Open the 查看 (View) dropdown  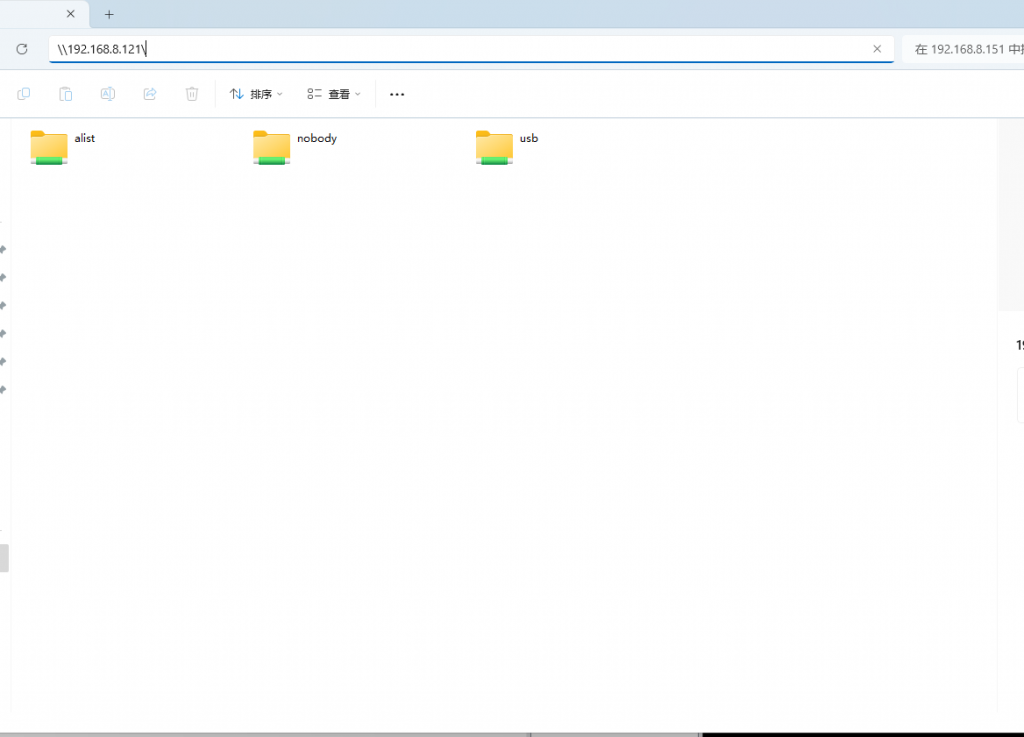point(335,93)
